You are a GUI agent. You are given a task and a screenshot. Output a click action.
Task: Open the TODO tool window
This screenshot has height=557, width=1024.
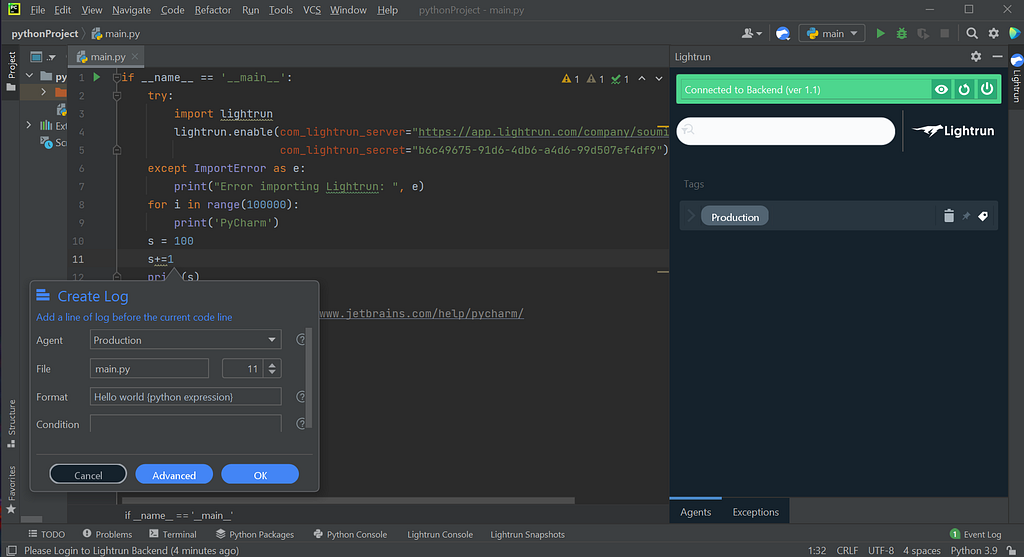(x=46, y=534)
